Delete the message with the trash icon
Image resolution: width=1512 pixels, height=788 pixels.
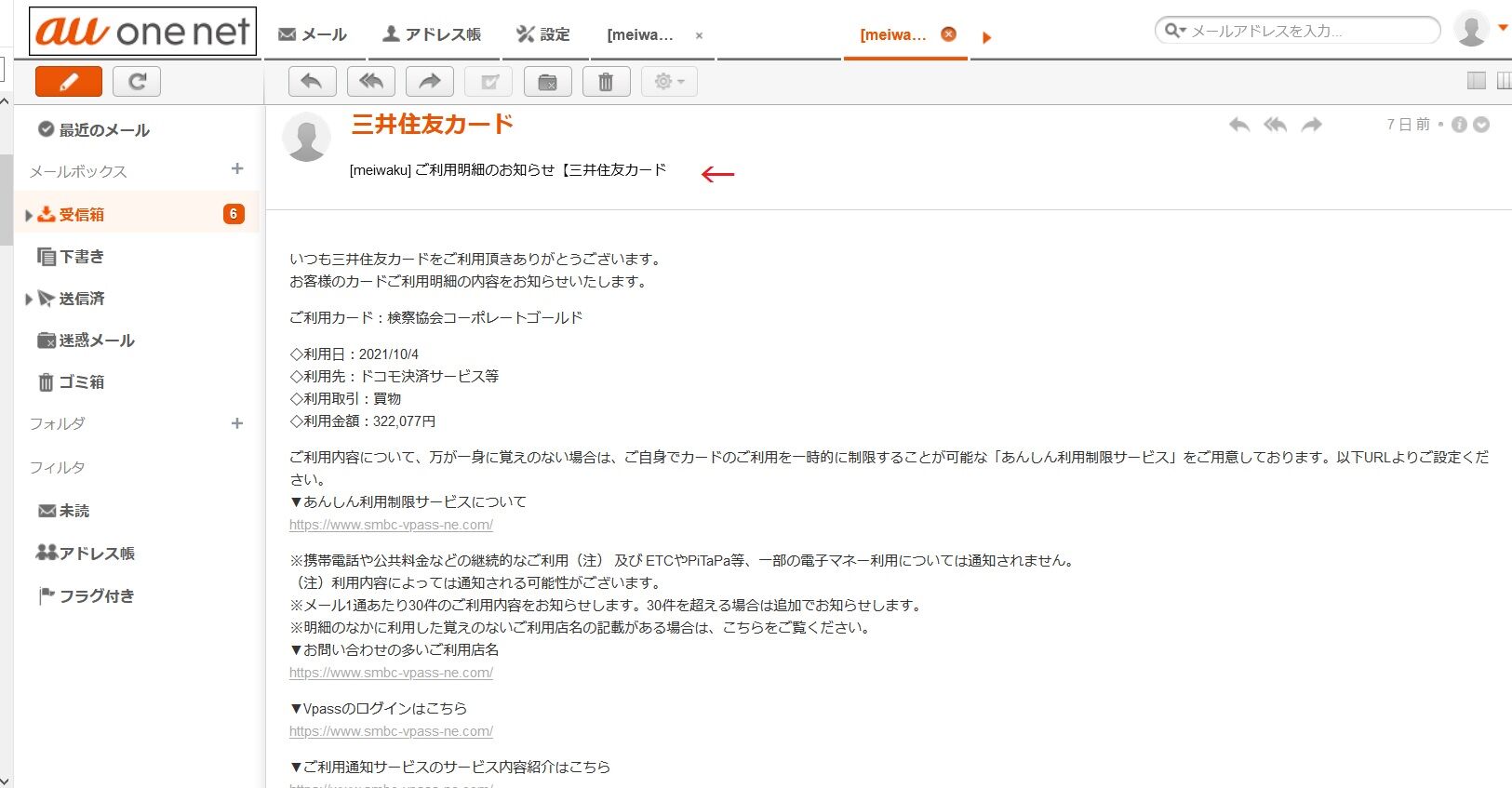pyautogui.click(x=607, y=82)
